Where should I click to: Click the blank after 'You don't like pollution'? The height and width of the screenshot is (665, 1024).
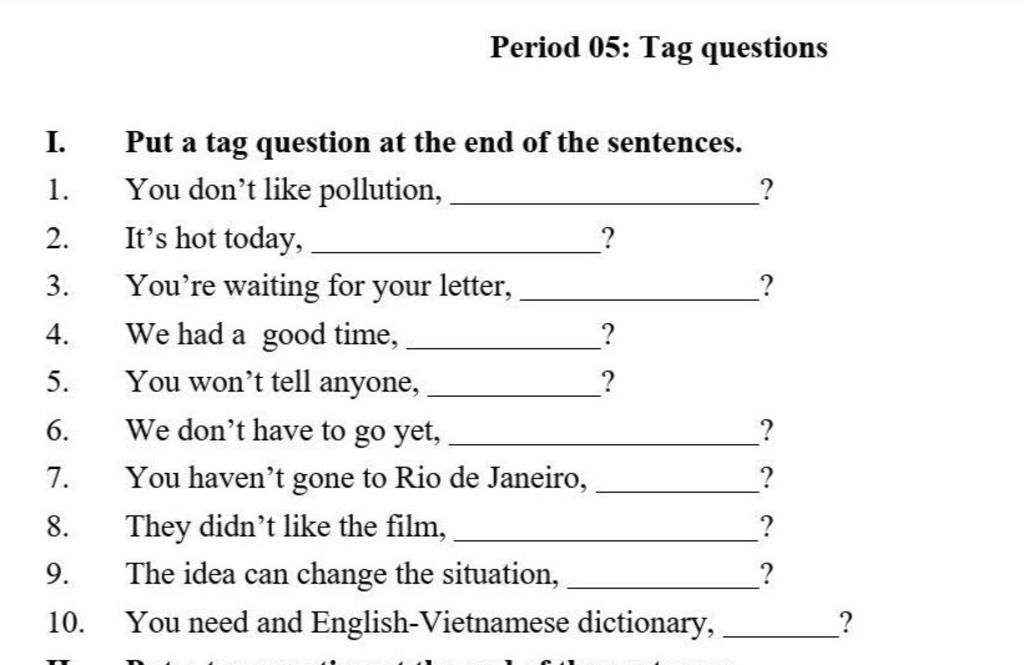click(605, 198)
